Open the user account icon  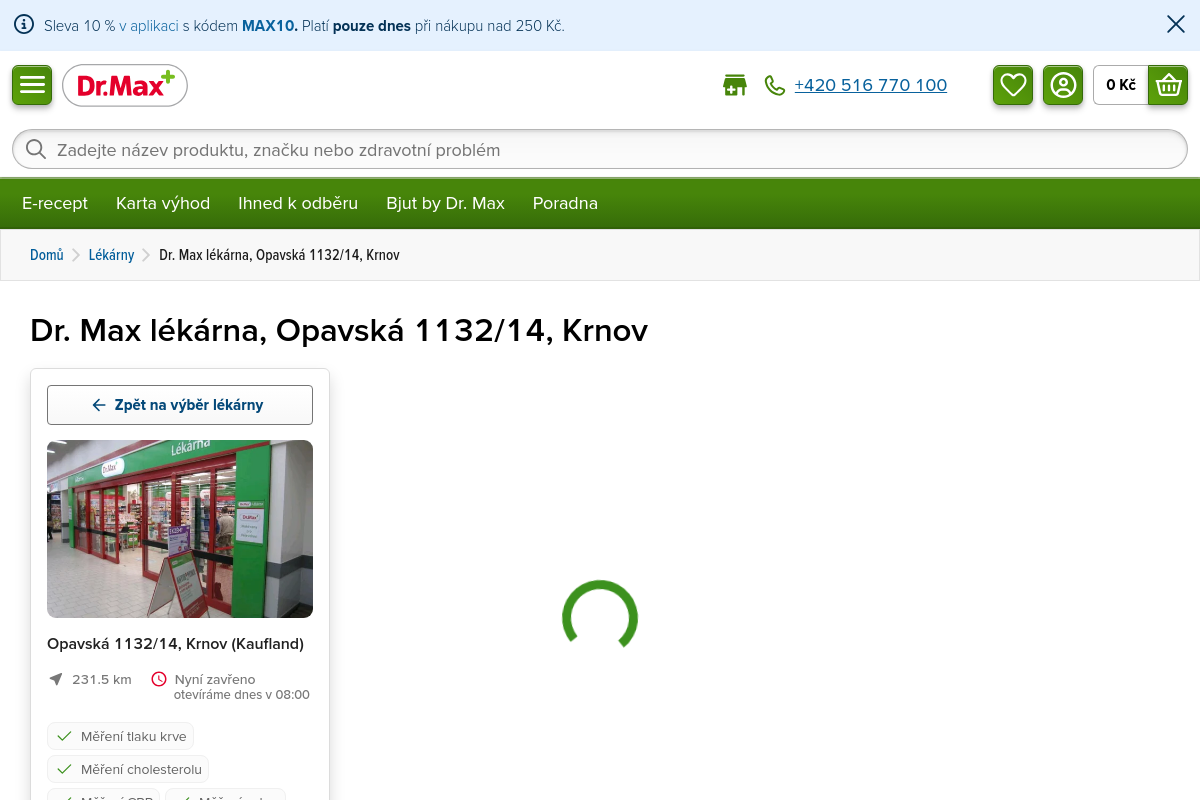(x=1063, y=85)
